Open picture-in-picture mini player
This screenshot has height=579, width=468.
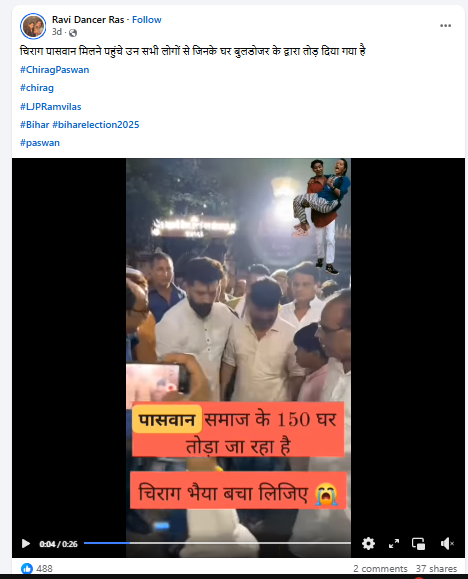pos(419,544)
